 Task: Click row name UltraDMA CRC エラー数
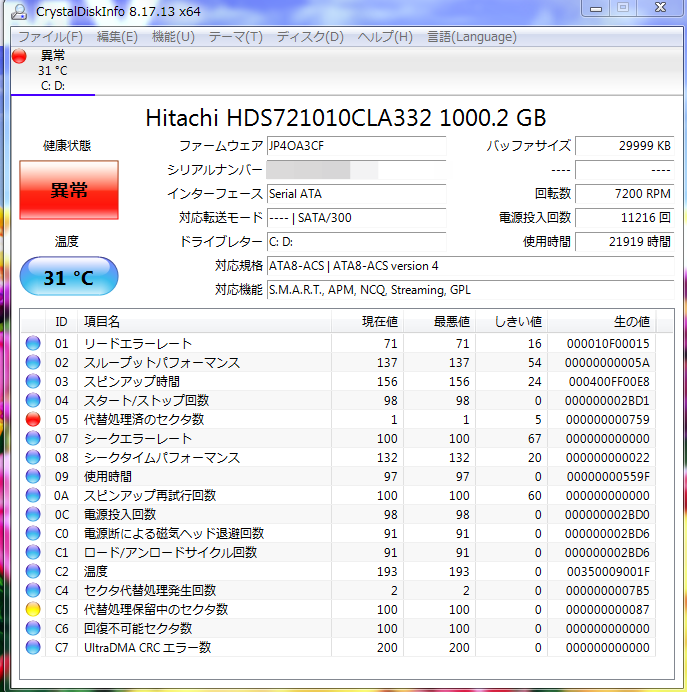click(x=148, y=647)
